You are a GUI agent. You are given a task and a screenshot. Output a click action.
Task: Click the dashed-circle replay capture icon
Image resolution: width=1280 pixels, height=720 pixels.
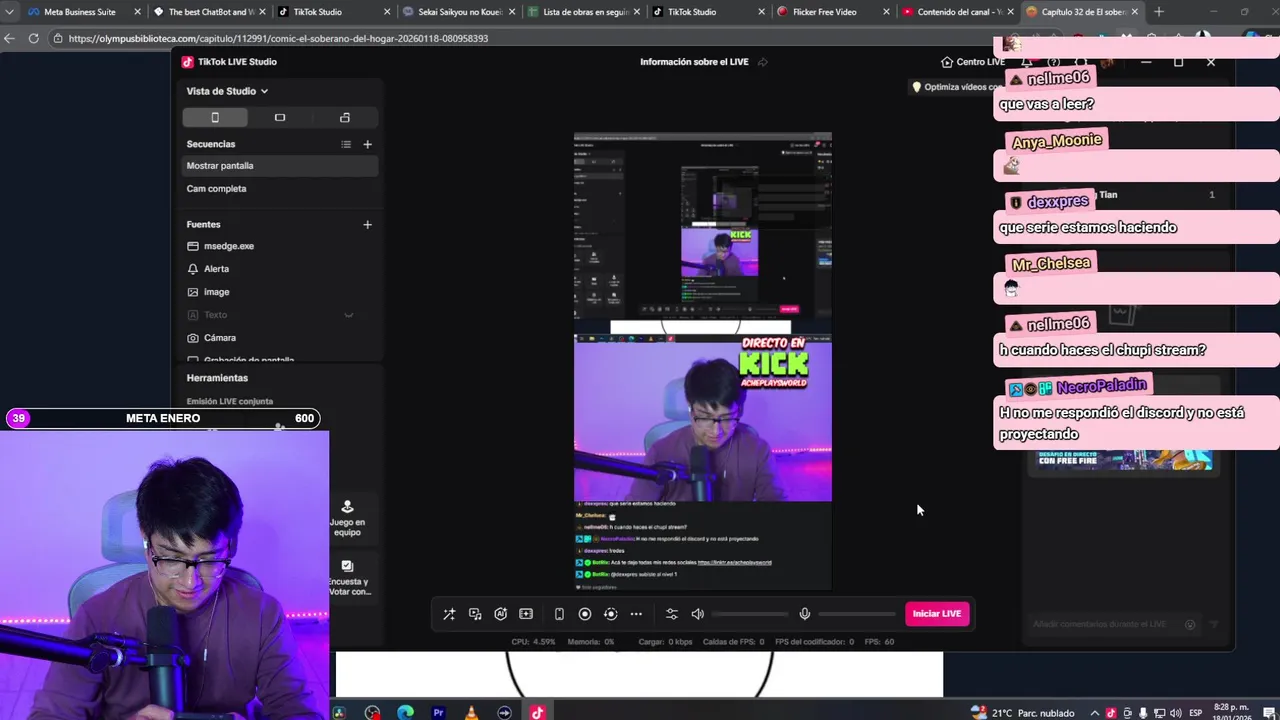click(x=610, y=614)
